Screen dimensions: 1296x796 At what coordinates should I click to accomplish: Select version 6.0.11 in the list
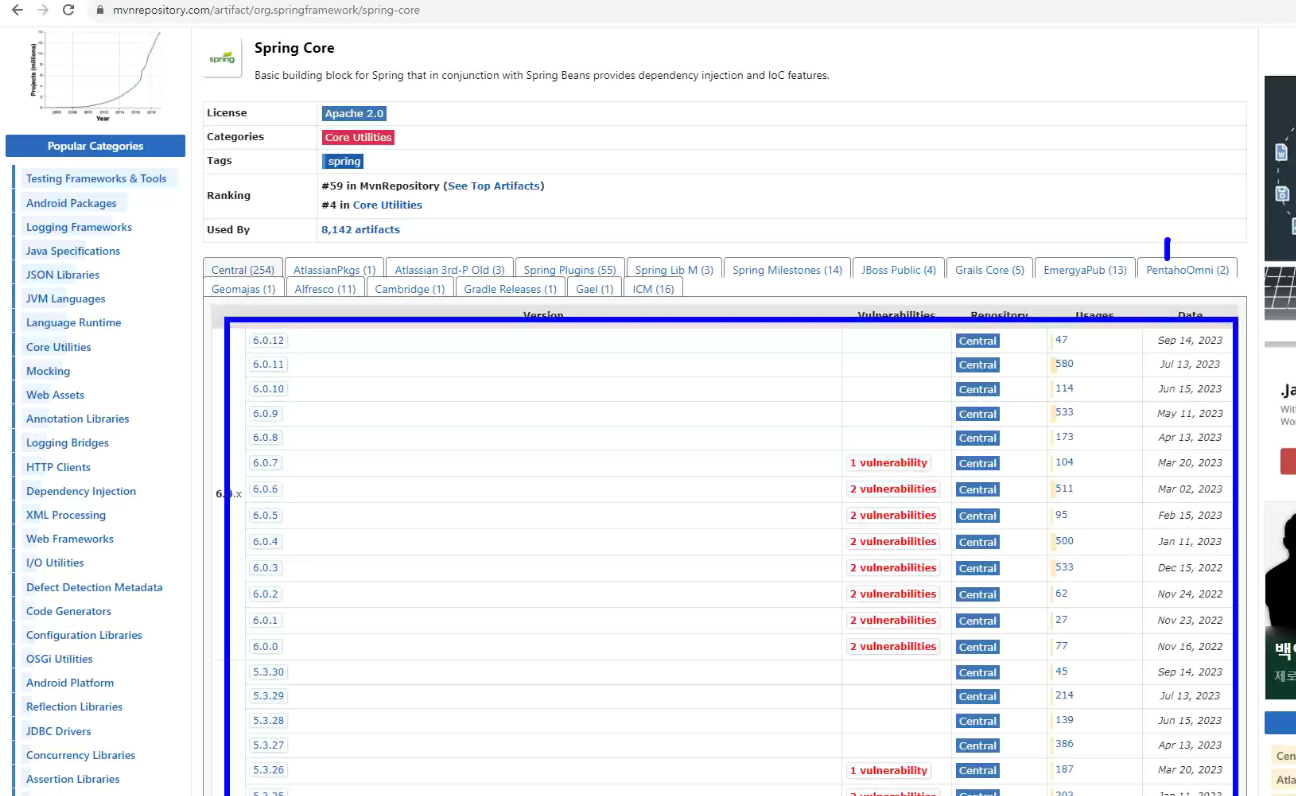point(268,365)
